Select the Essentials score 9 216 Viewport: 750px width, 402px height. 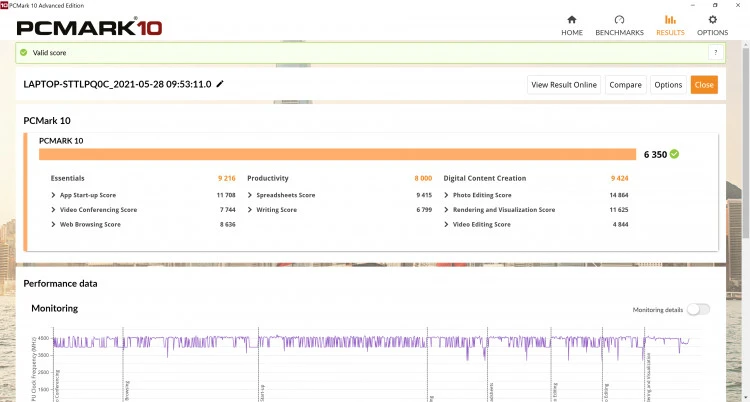click(x=227, y=178)
